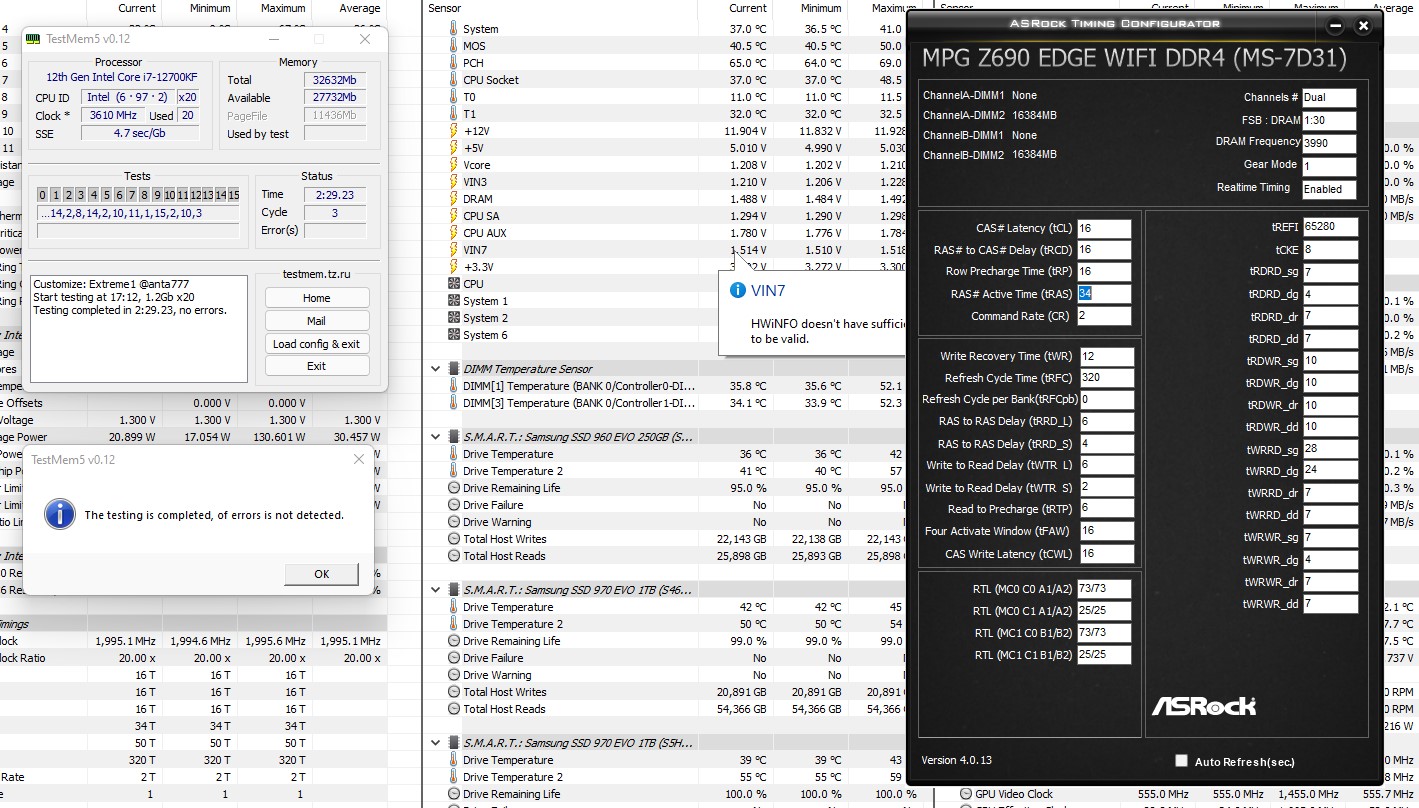Click the tWRRD_sg field showing 28
Viewport: 1419px width, 808px height.
tap(1330, 449)
